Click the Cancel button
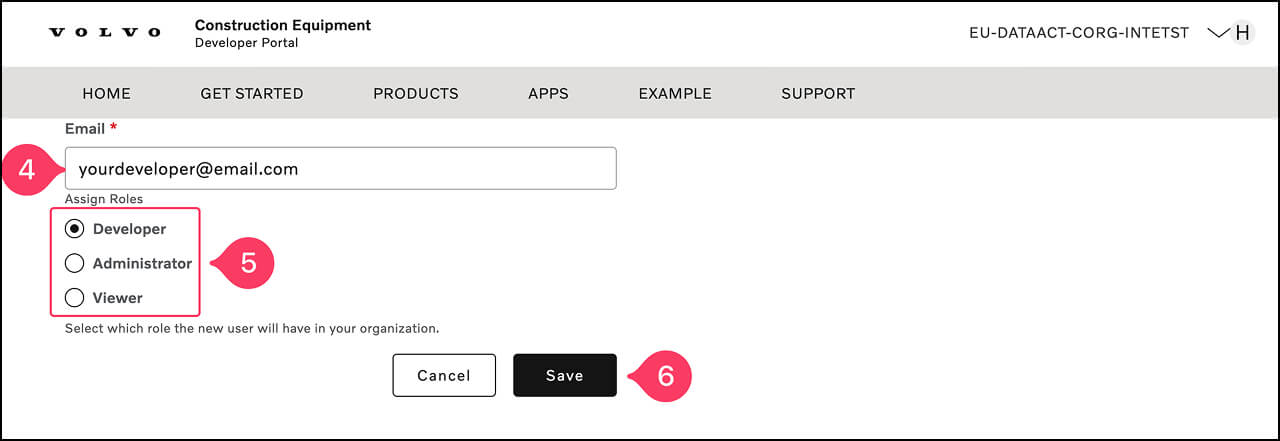The height and width of the screenshot is (441, 1280). (444, 376)
